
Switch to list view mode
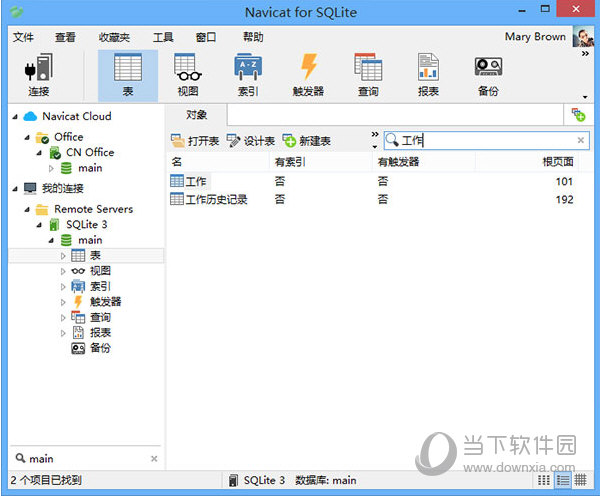coord(562,480)
